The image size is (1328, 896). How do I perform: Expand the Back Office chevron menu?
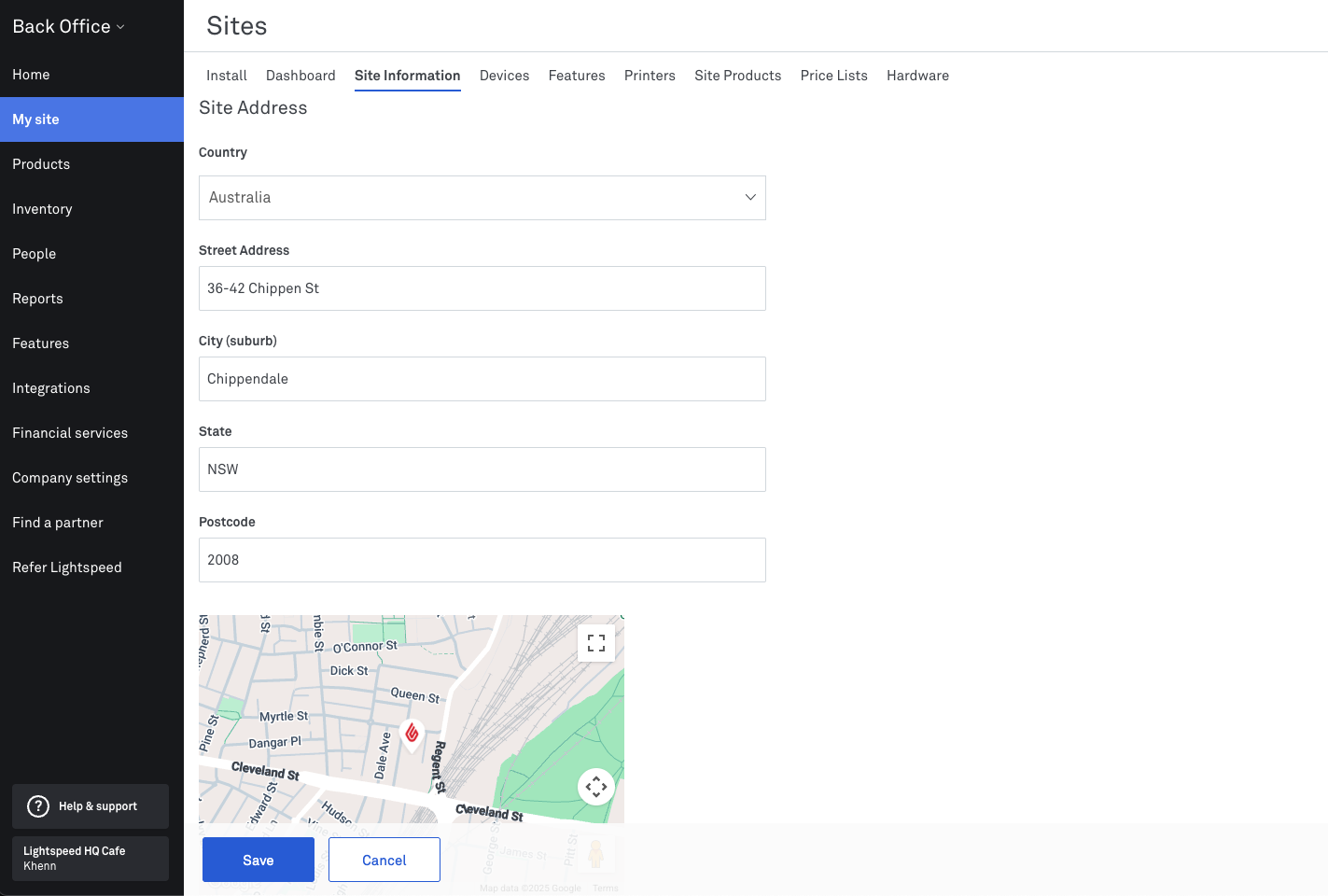tap(120, 27)
